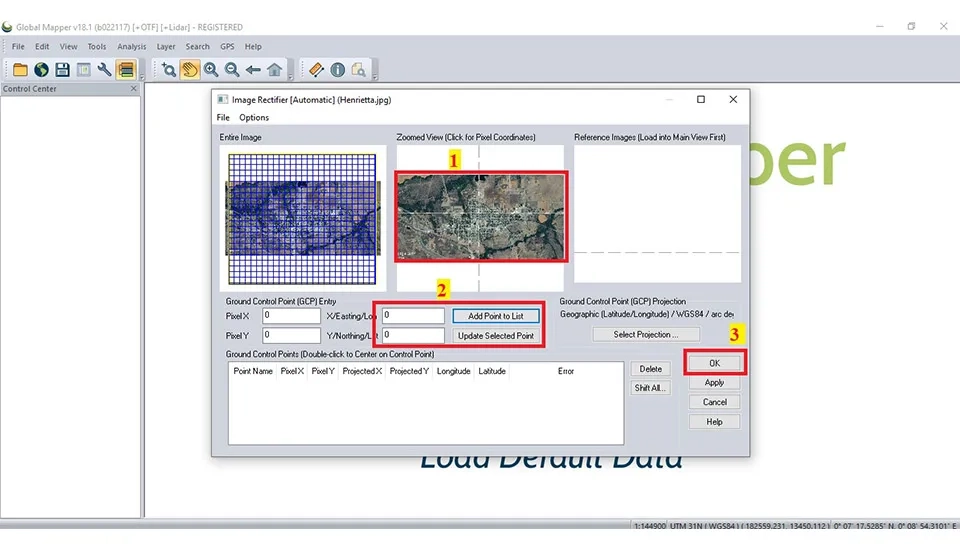Viewport: 960px width, 548px height.
Task: Open the Options menu in Image Rectifier
Action: (254, 118)
